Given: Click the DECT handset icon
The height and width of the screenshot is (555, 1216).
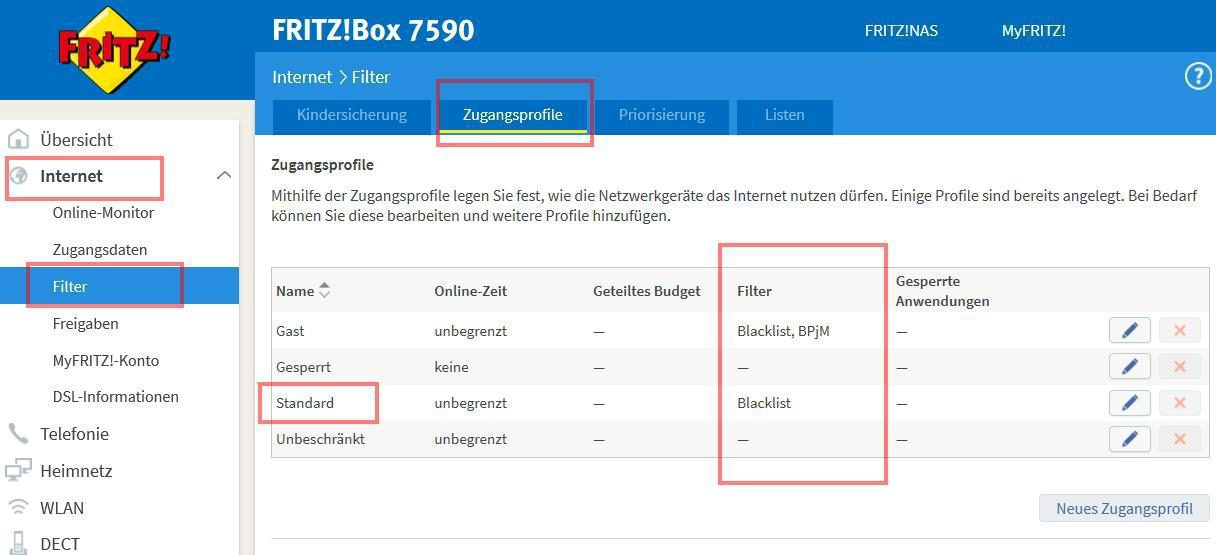Looking at the screenshot, I should coord(18,543).
